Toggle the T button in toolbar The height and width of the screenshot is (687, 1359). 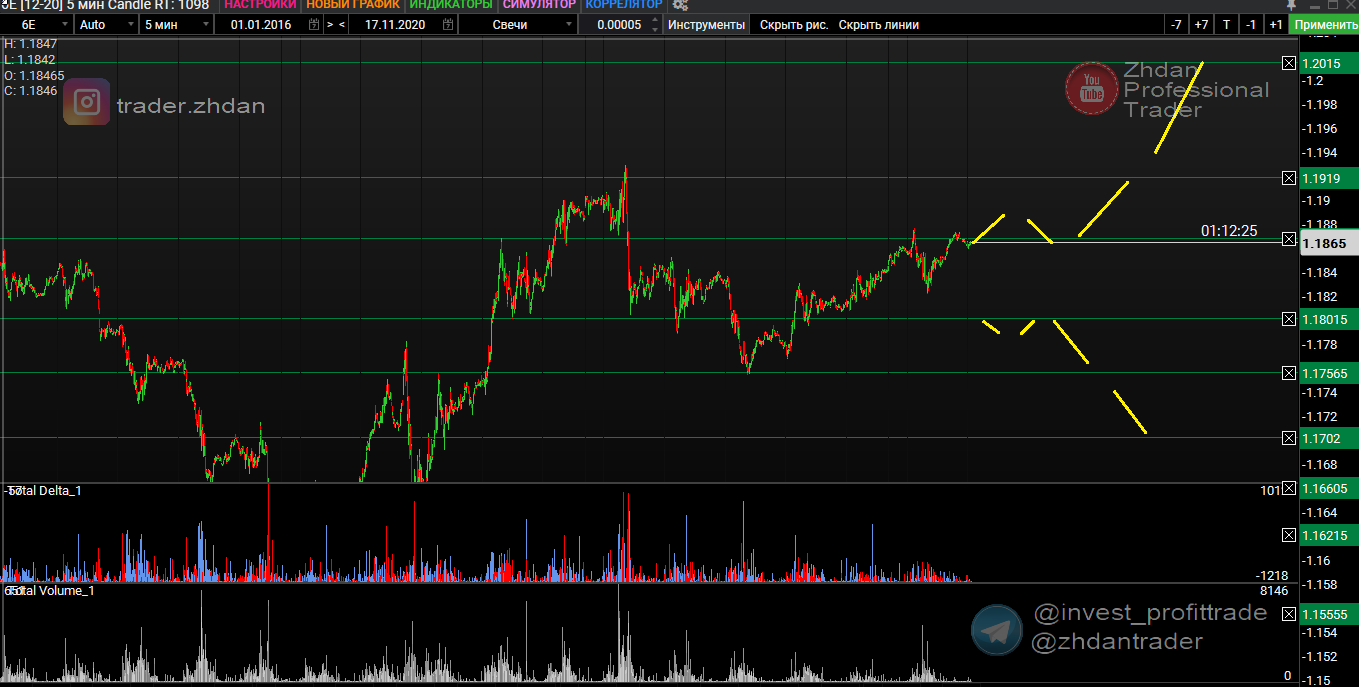tap(1226, 24)
